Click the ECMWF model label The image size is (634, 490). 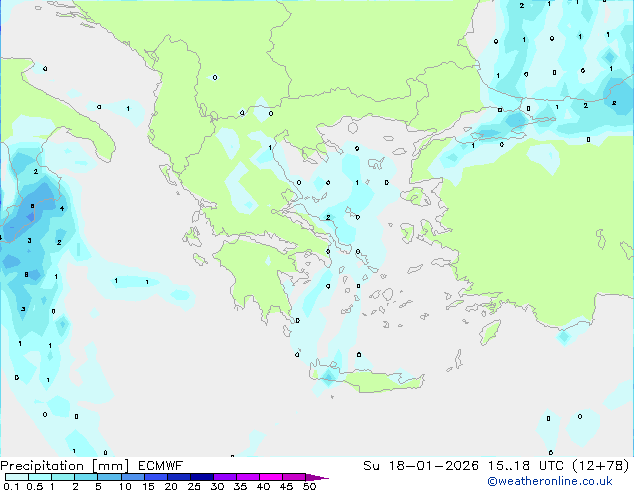pos(161,466)
